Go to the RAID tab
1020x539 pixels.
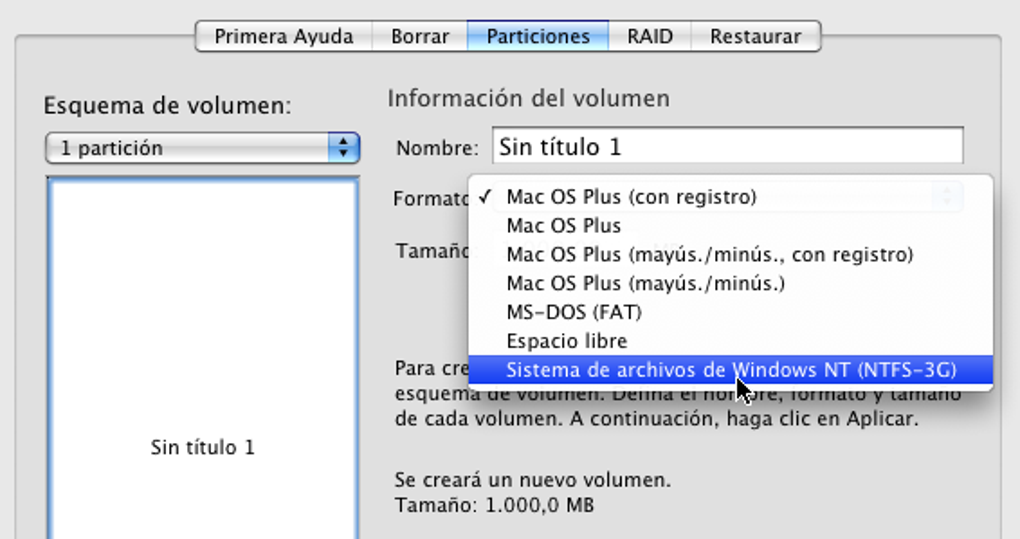[x=650, y=36]
